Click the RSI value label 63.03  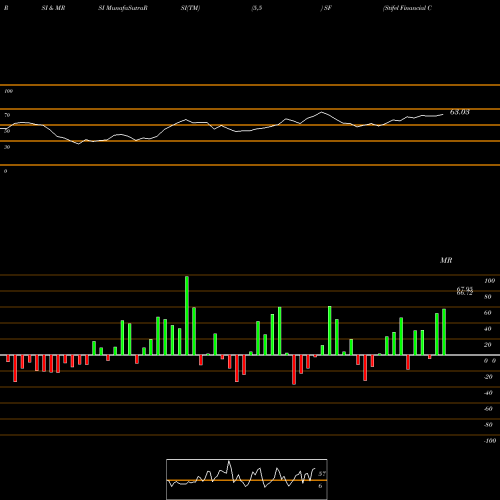coord(459,112)
